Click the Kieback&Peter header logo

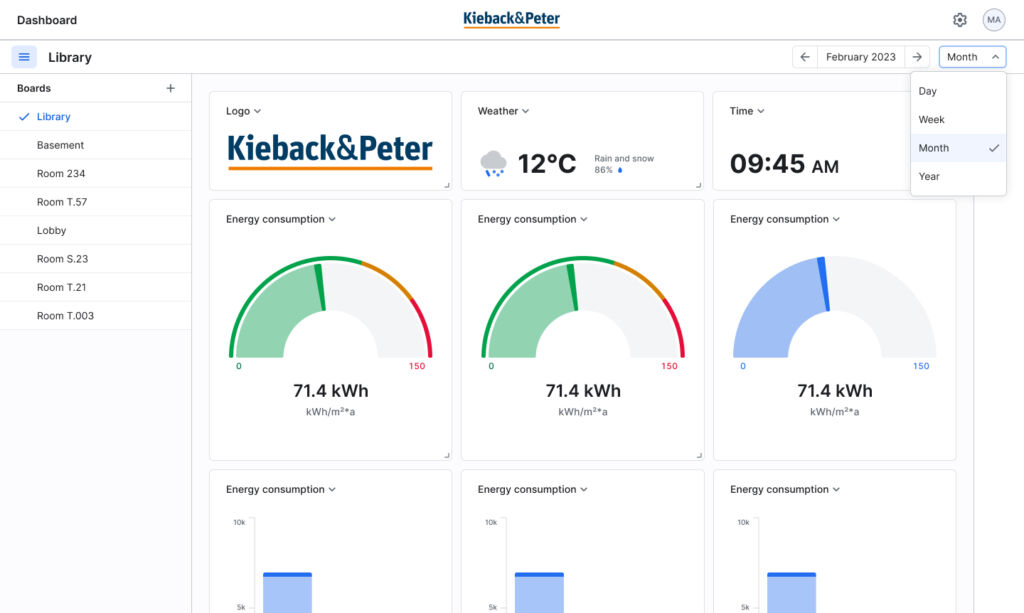click(x=511, y=19)
